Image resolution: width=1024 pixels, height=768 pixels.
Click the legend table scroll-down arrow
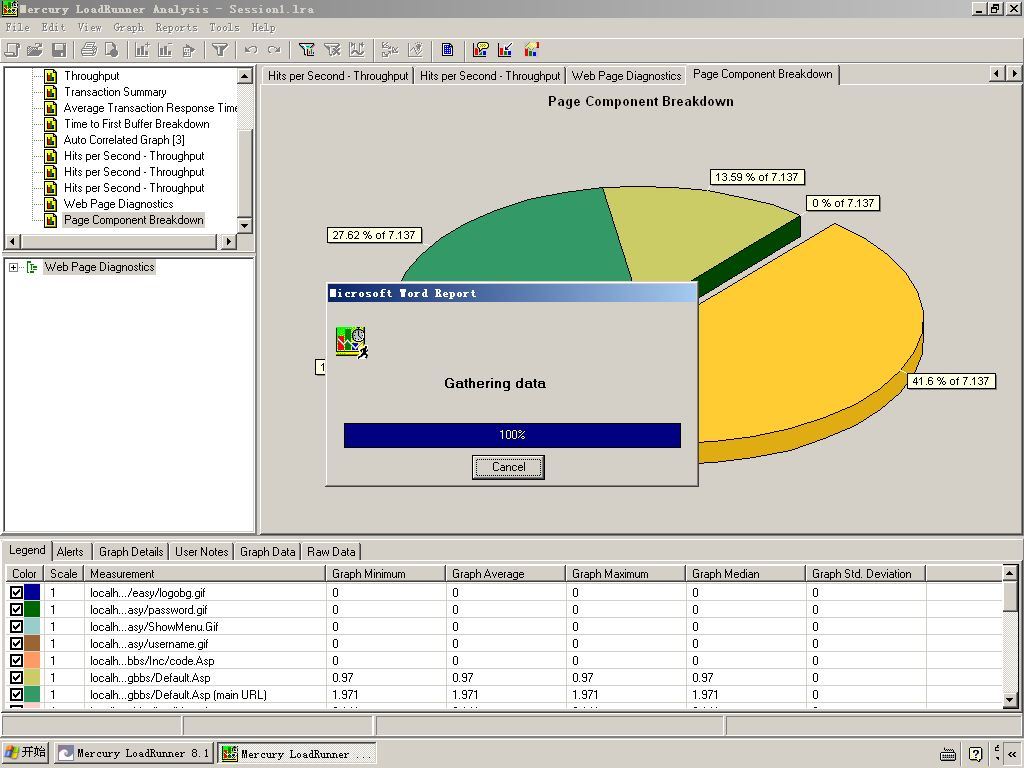[1010, 700]
